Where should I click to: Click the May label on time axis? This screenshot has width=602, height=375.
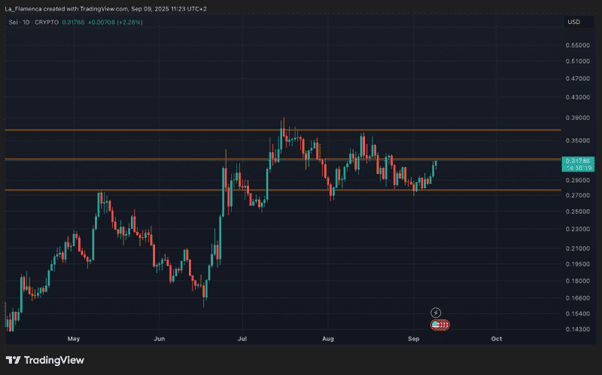pos(73,339)
